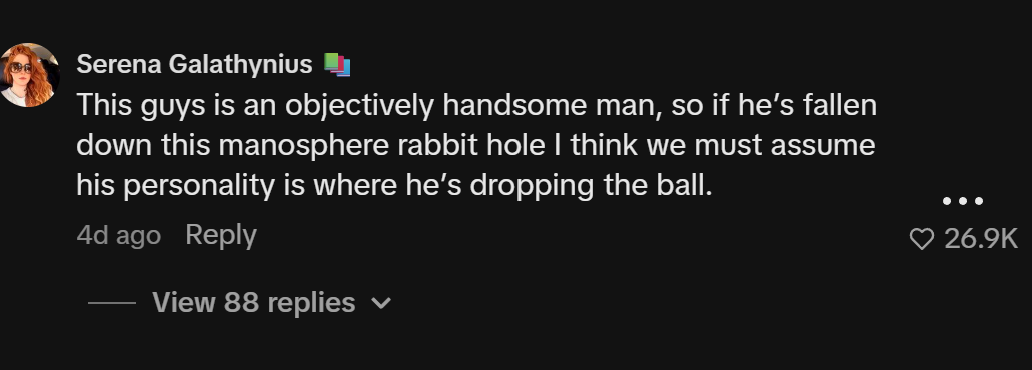Screen dimensions: 1032x370
Task: Click the surname Galathynius in the header
Action: point(240,65)
